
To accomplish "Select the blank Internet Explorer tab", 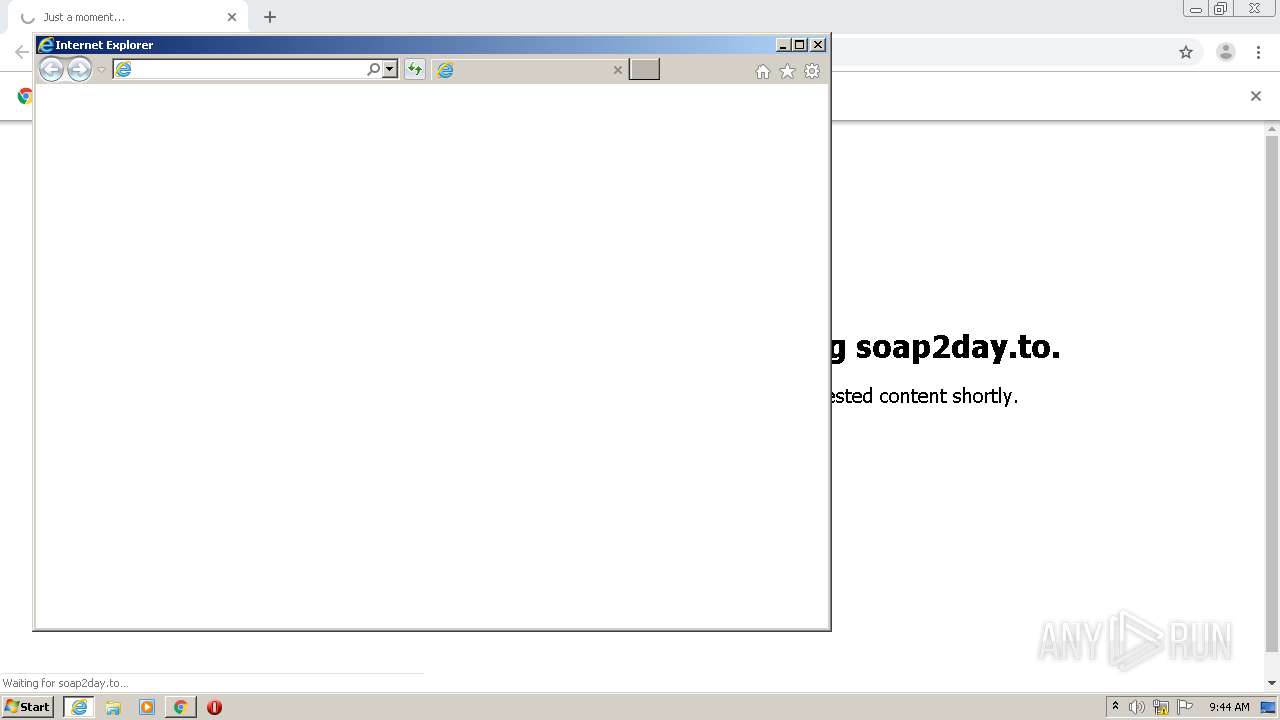I will 530,69.
